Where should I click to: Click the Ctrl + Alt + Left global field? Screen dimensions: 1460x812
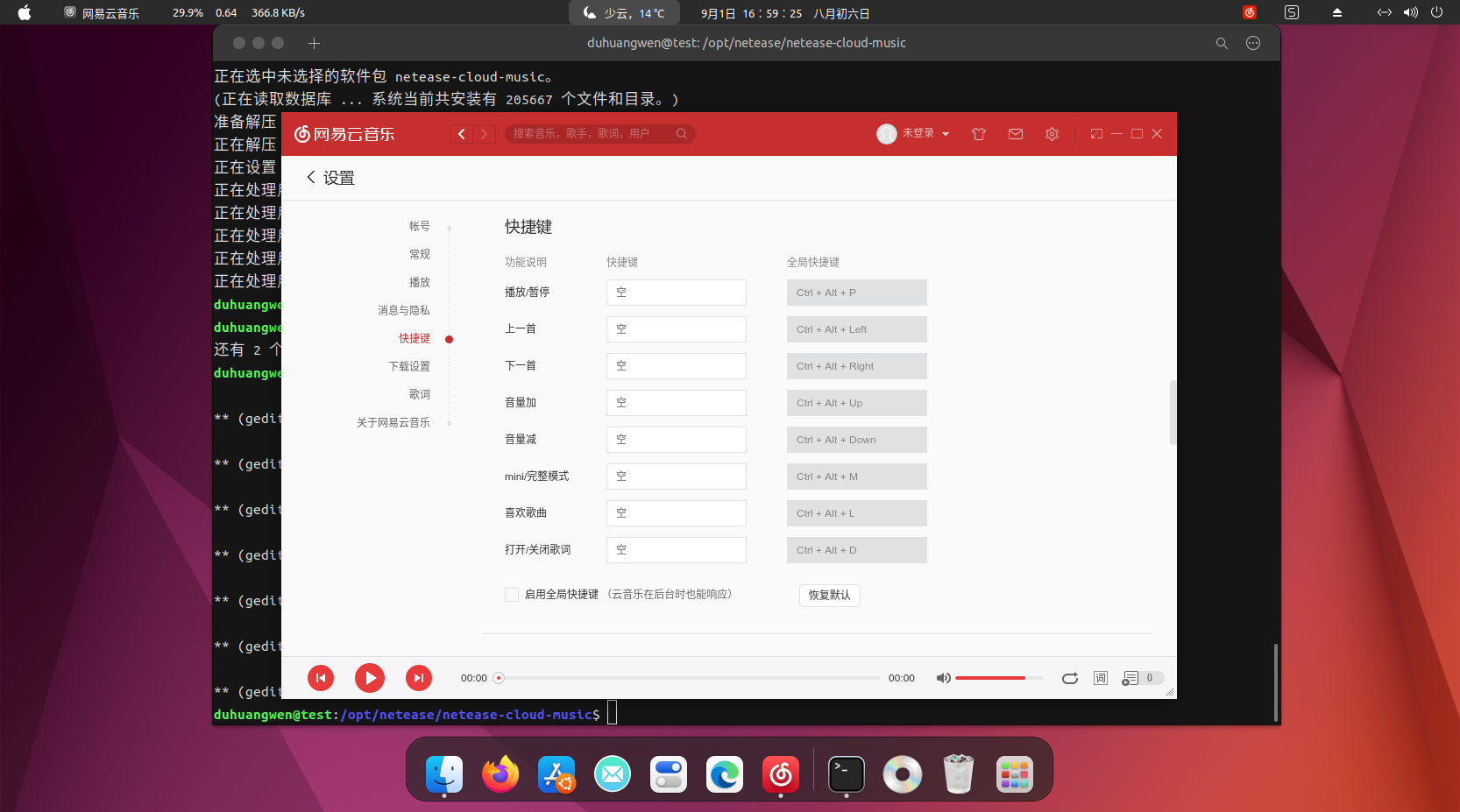tap(857, 329)
